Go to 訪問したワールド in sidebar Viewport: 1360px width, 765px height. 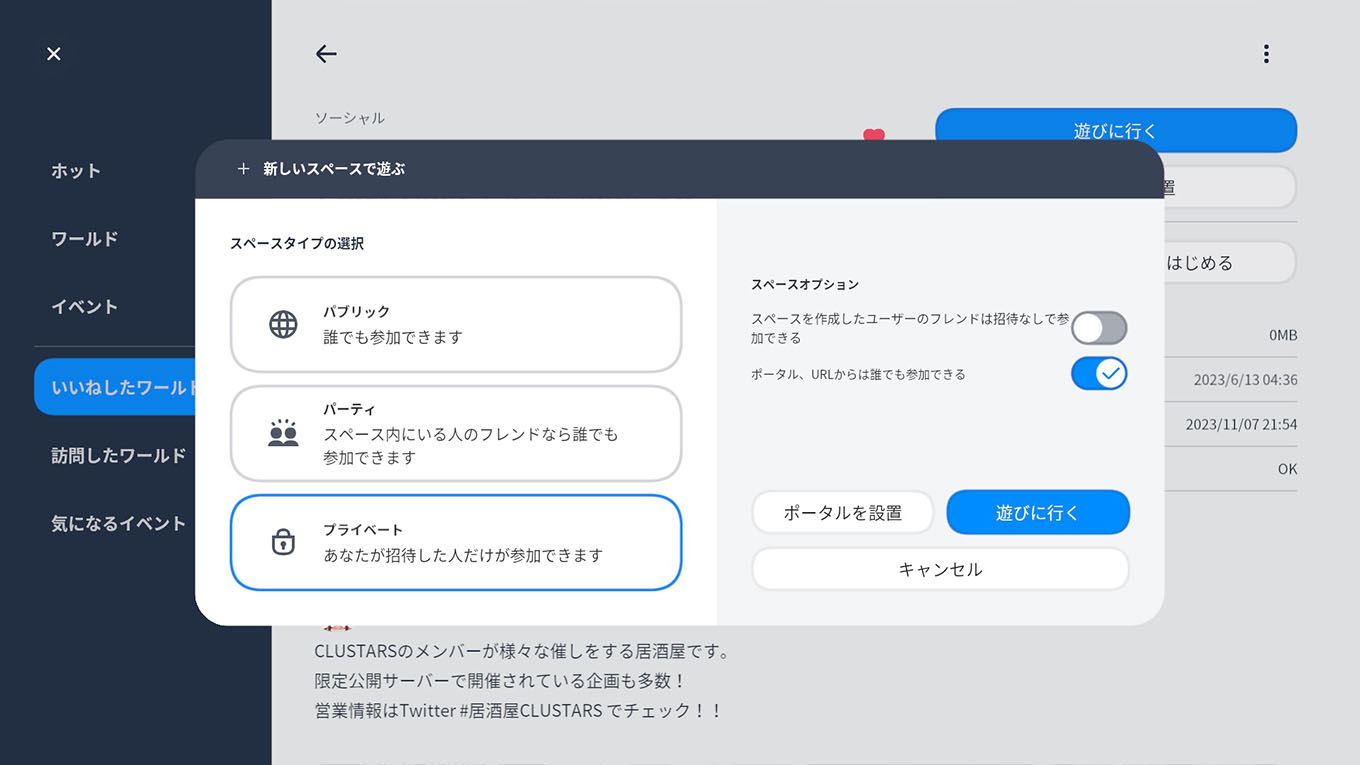118,456
